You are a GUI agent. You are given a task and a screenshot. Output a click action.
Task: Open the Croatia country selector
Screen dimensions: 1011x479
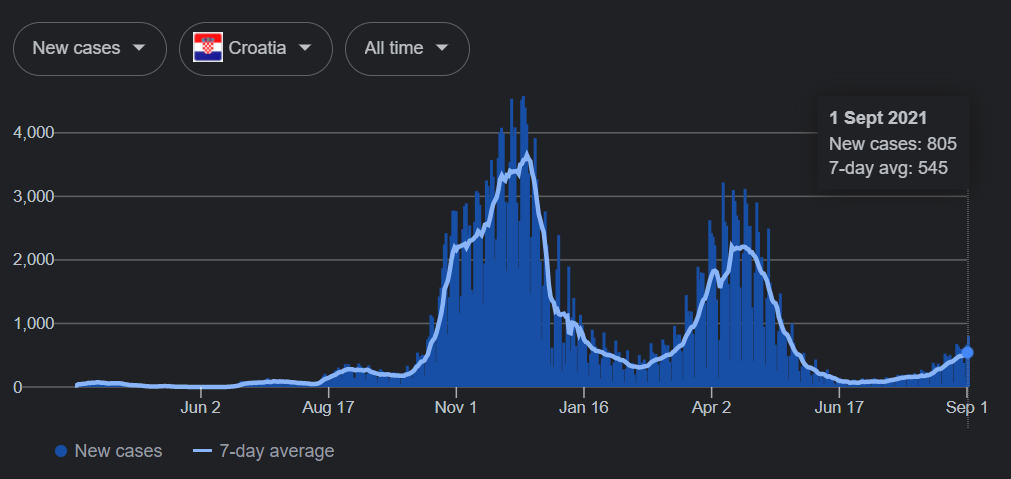coord(255,48)
